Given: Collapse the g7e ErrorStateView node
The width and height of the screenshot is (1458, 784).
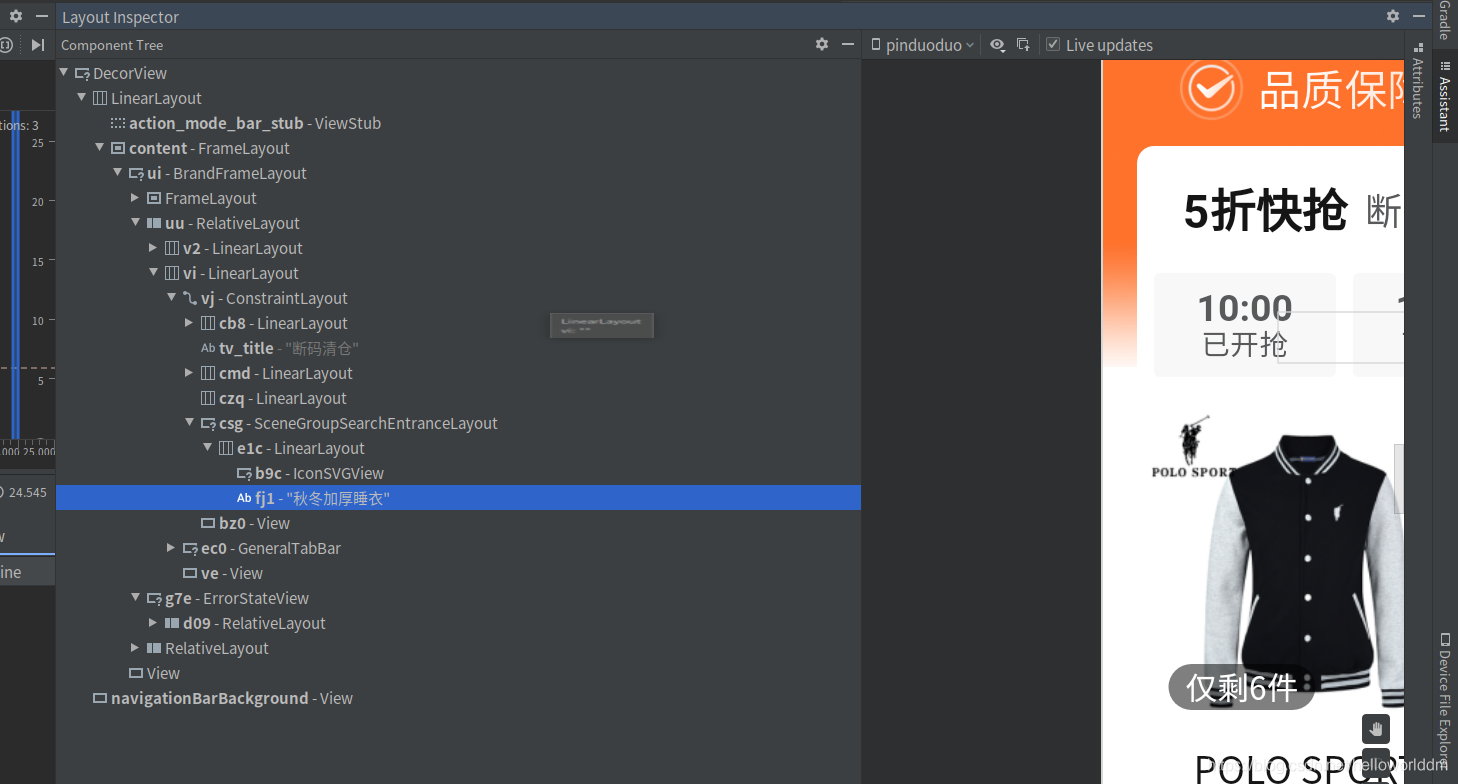Looking at the screenshot, I should click(136, 597).
